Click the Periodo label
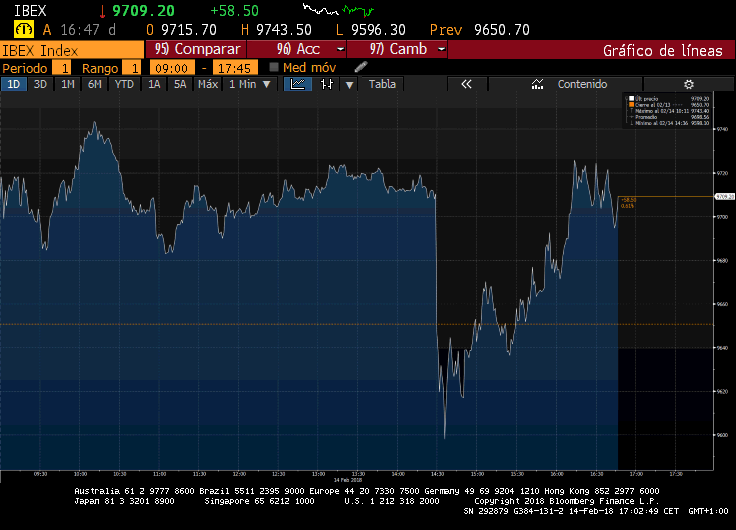Image resolution: width=736 pixels, height=530 pixels. [x=24, y=68]
